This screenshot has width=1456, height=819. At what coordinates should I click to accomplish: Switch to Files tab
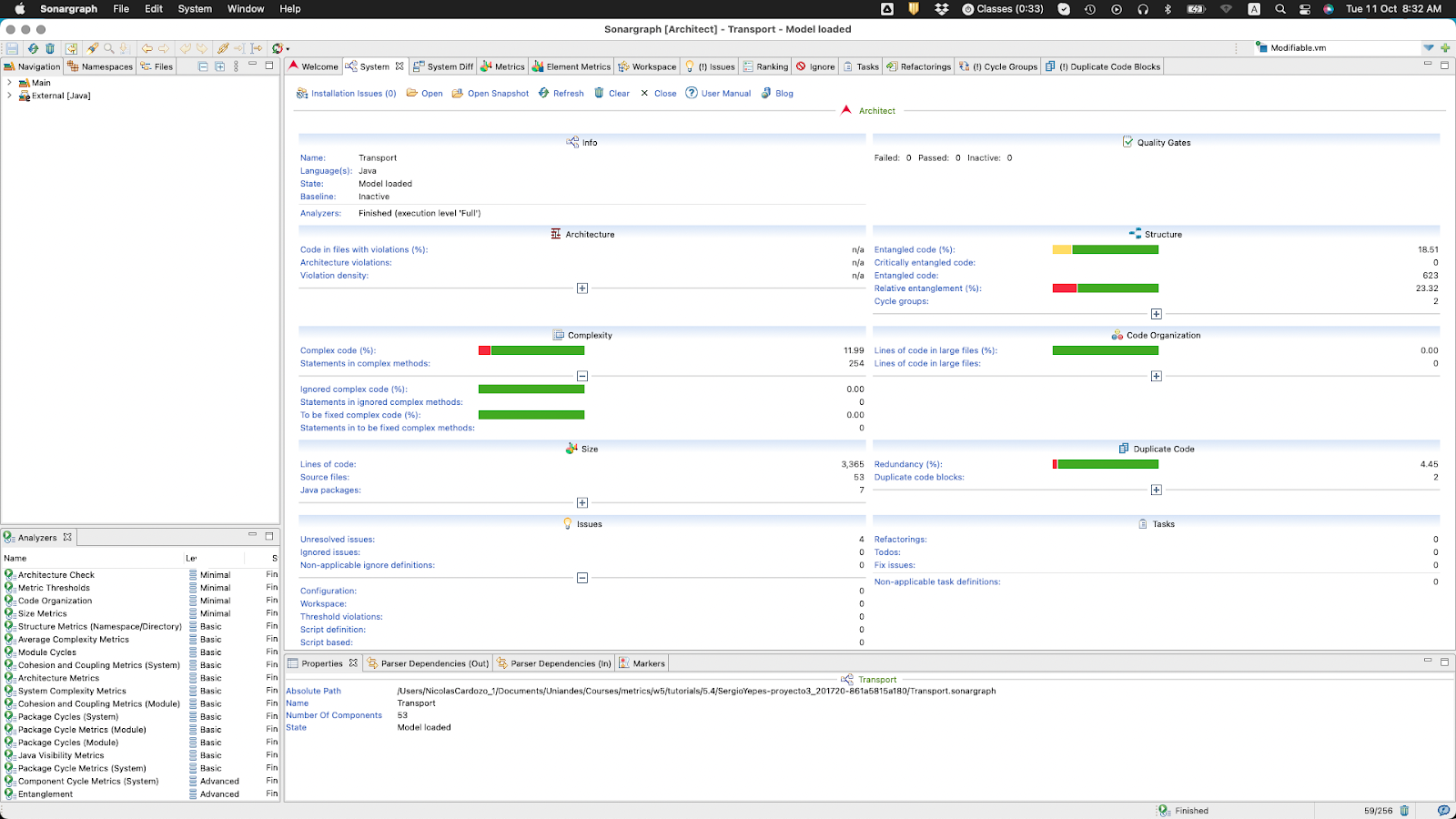[x=157, y=66]
